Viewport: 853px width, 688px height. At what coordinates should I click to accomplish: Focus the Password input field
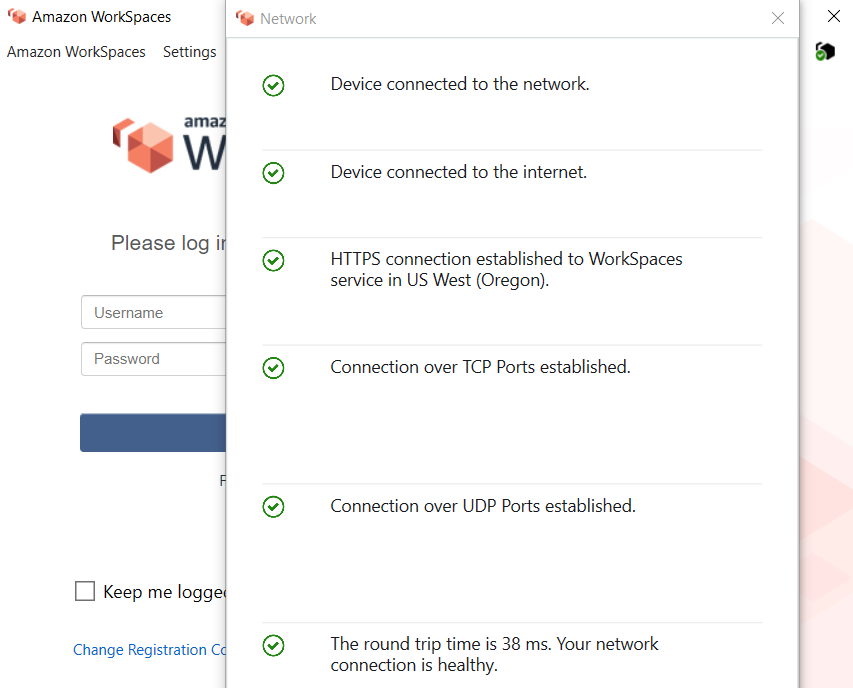(x=154, y=359)
